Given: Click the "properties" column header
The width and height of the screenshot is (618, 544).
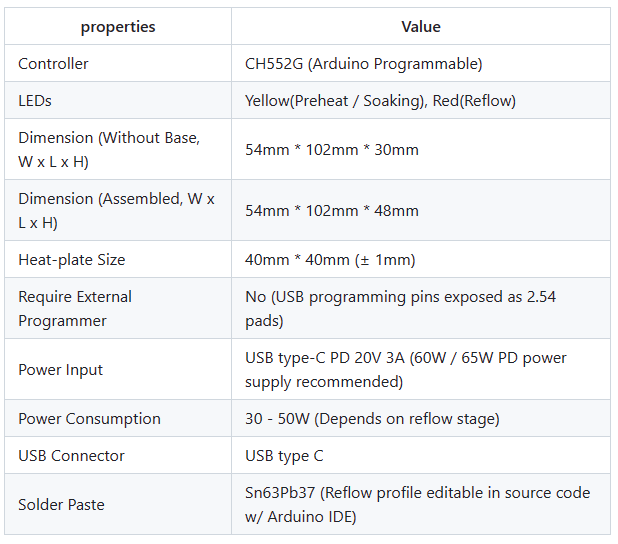Looking at the screenshot, I should tap(118, 27).
